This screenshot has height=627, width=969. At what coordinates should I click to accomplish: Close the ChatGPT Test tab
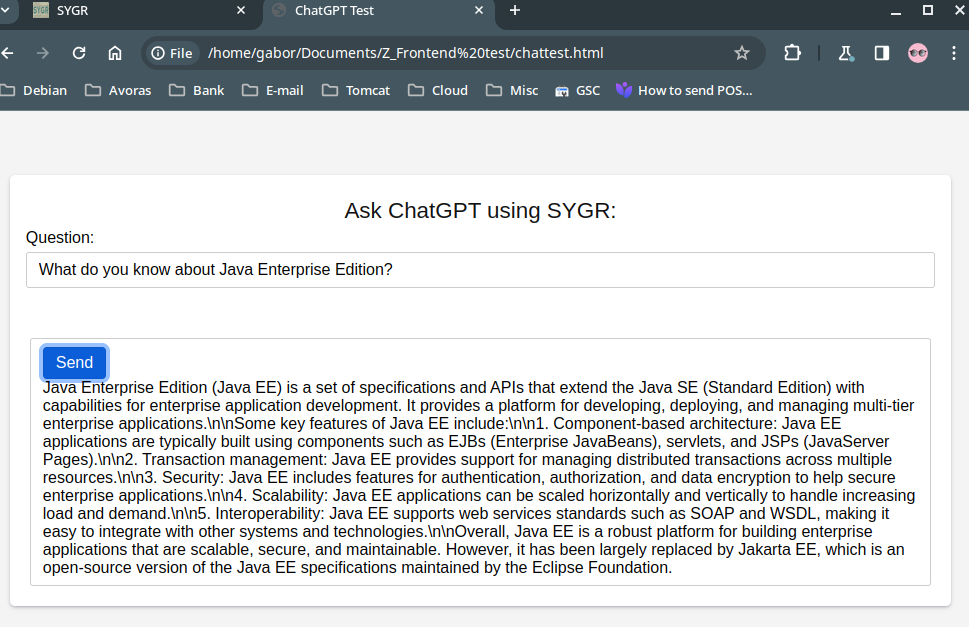pos(479,11)
